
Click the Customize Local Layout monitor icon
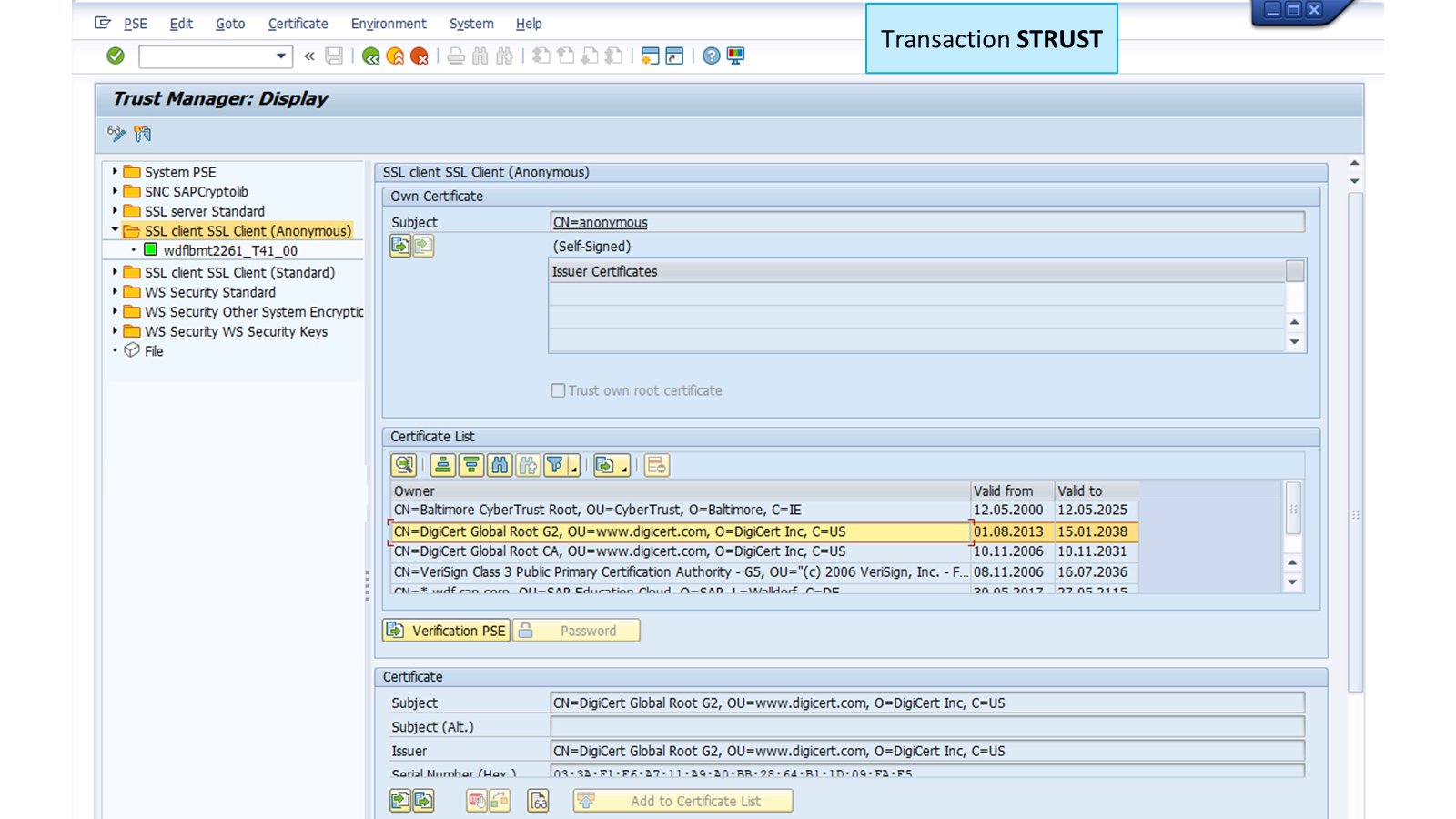tap(735, 56)
